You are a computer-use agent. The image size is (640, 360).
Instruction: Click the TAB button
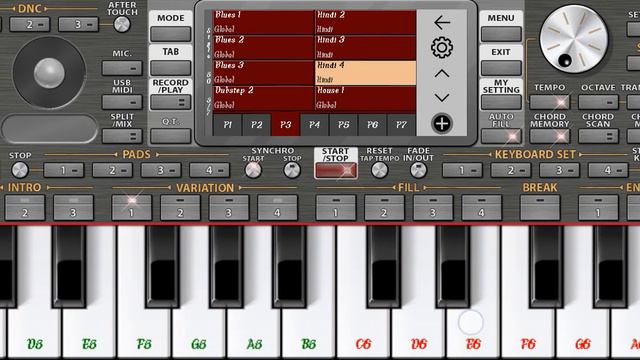pyautogui.click(x=171, y=68)
